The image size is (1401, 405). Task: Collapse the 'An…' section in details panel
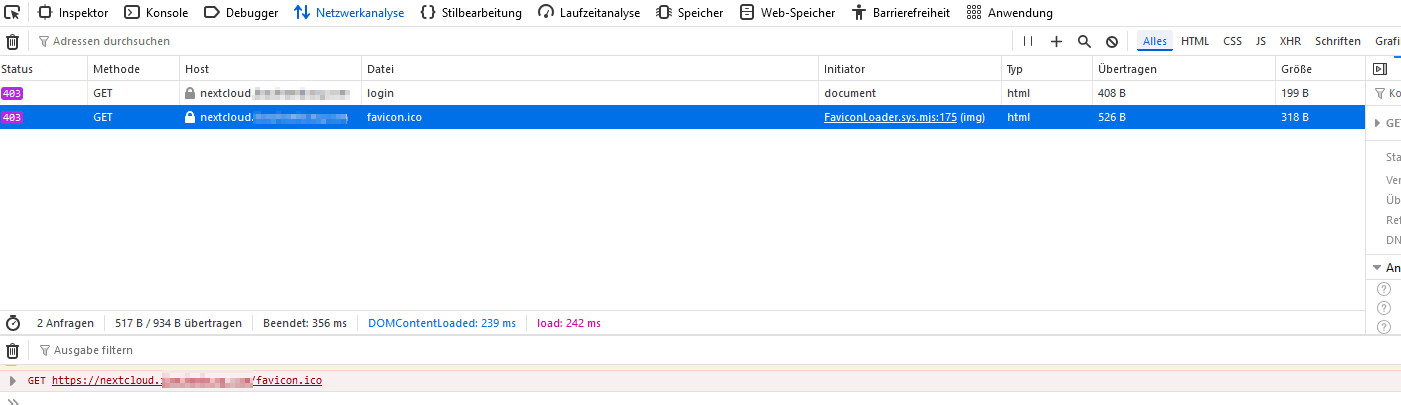point(1377,268)
